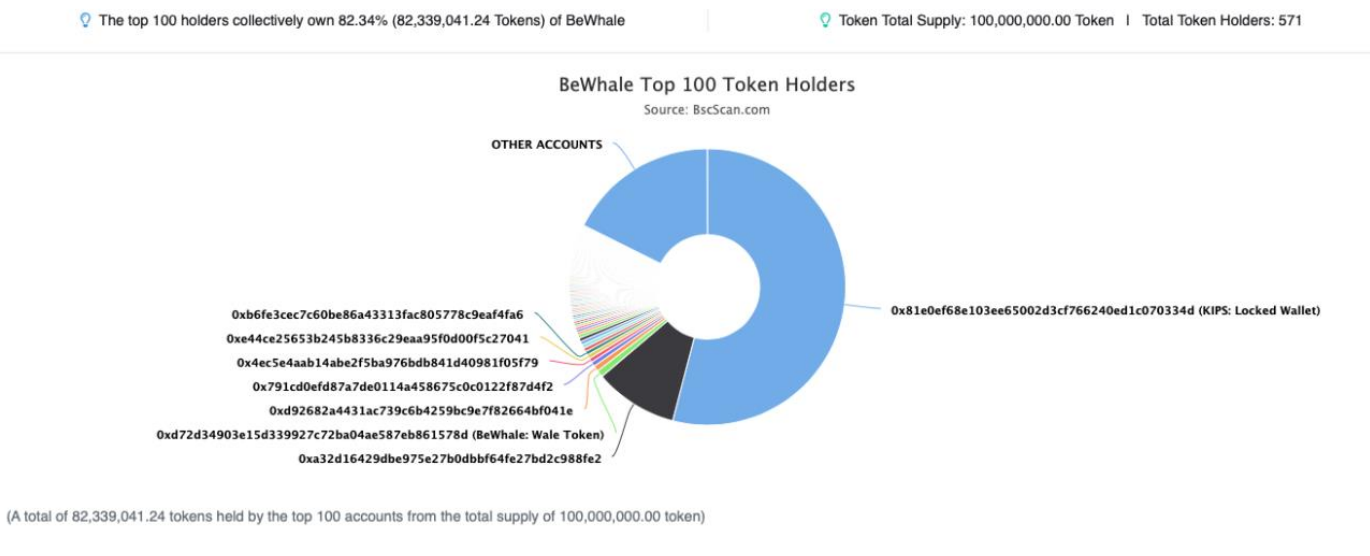Image resolution: width=1370 pixels, height=556 pixels.
Task: Click address label 0x4ec5e4aab14abe2f5ba976bdb841d40981f05f79
Action: tap(388, 362)
